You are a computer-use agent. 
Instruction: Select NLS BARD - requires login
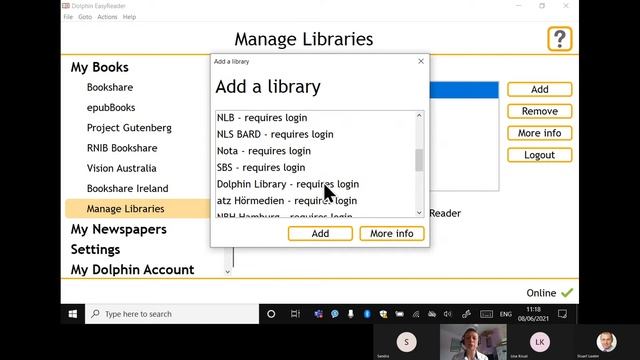tap(315, 134)
